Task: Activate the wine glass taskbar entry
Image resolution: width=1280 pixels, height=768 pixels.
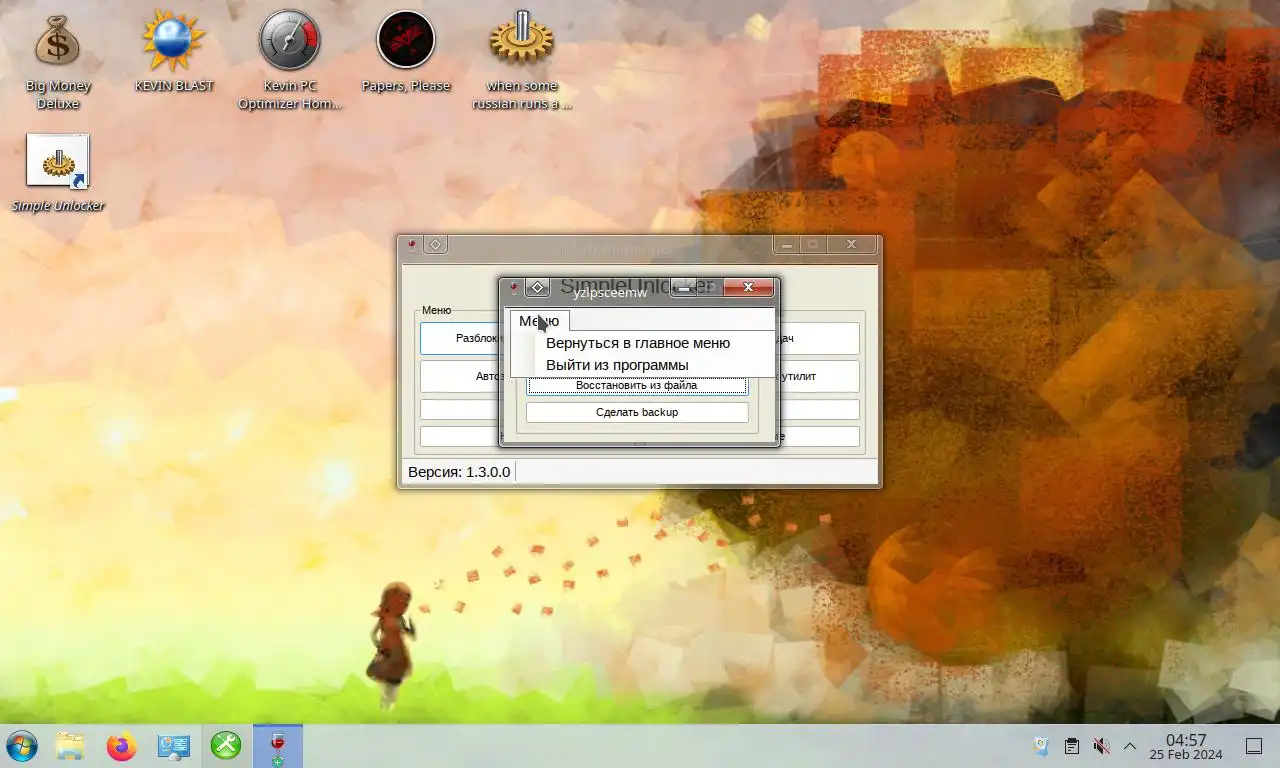Action: tap(278, 746)
